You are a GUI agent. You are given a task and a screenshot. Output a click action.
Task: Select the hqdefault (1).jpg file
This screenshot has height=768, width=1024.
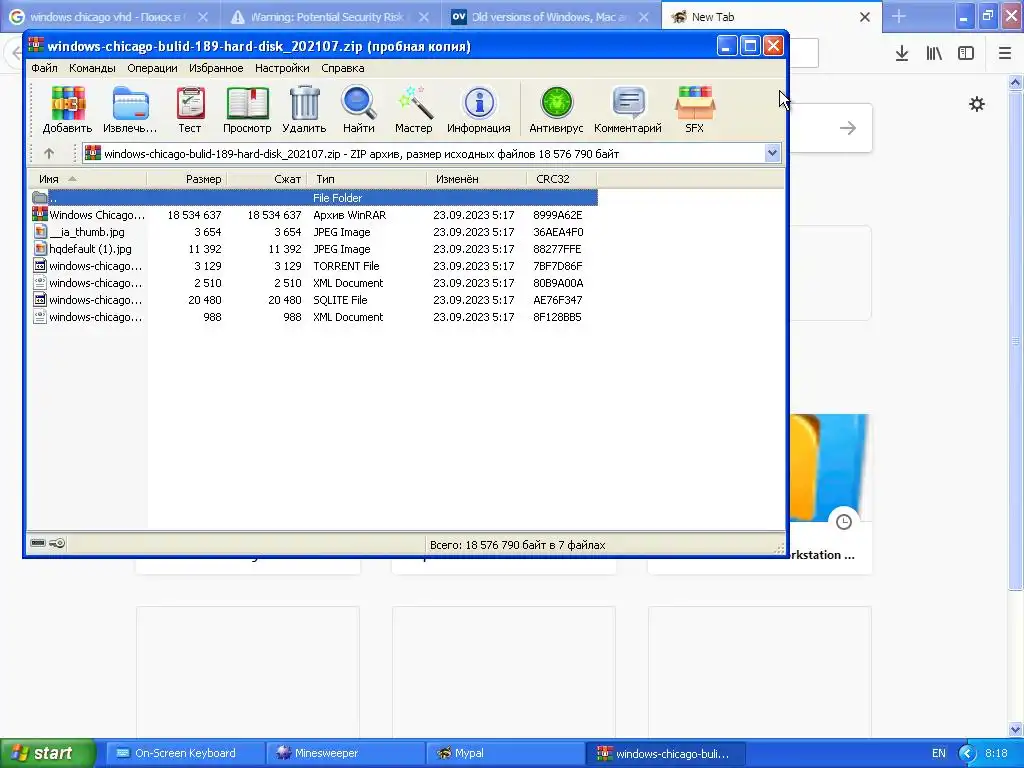pos(313,249)
